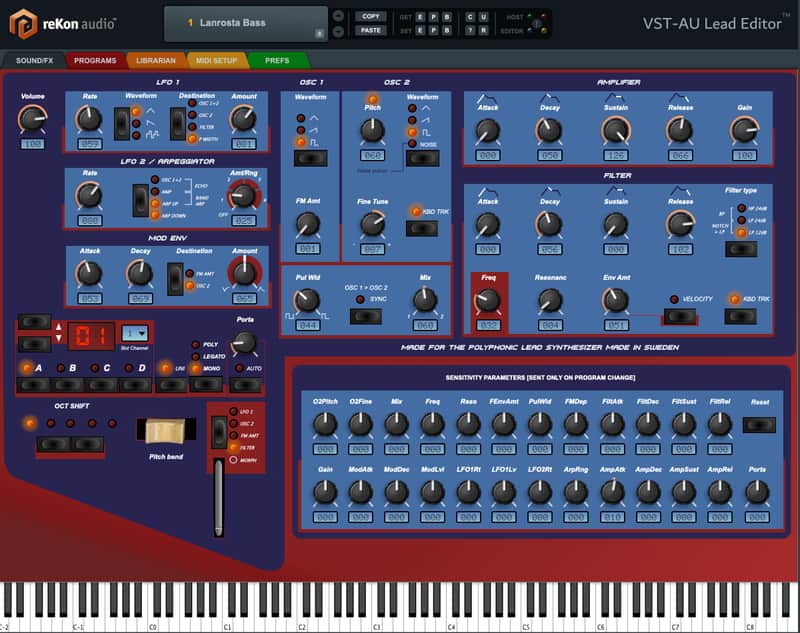Click the HP 24dB filter type LED
This screenshot has width=800, height=633.
pos(741,208)
